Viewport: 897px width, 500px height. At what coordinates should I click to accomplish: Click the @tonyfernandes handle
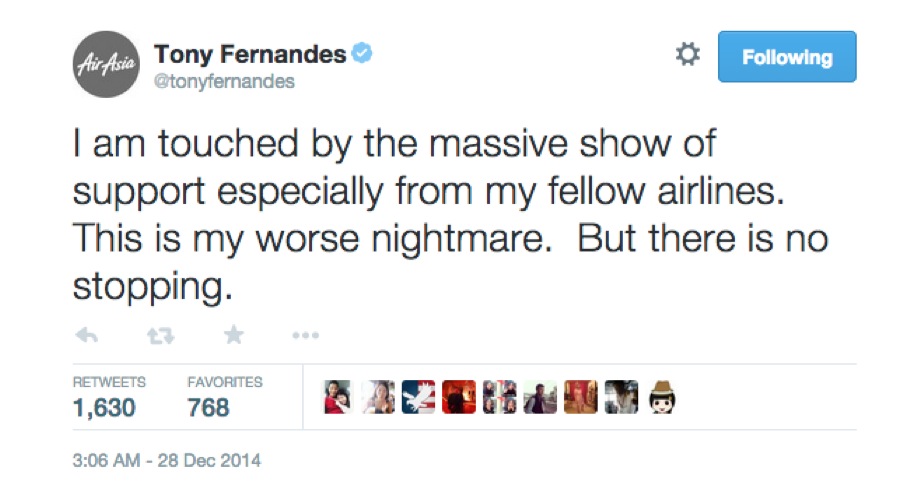224,81
